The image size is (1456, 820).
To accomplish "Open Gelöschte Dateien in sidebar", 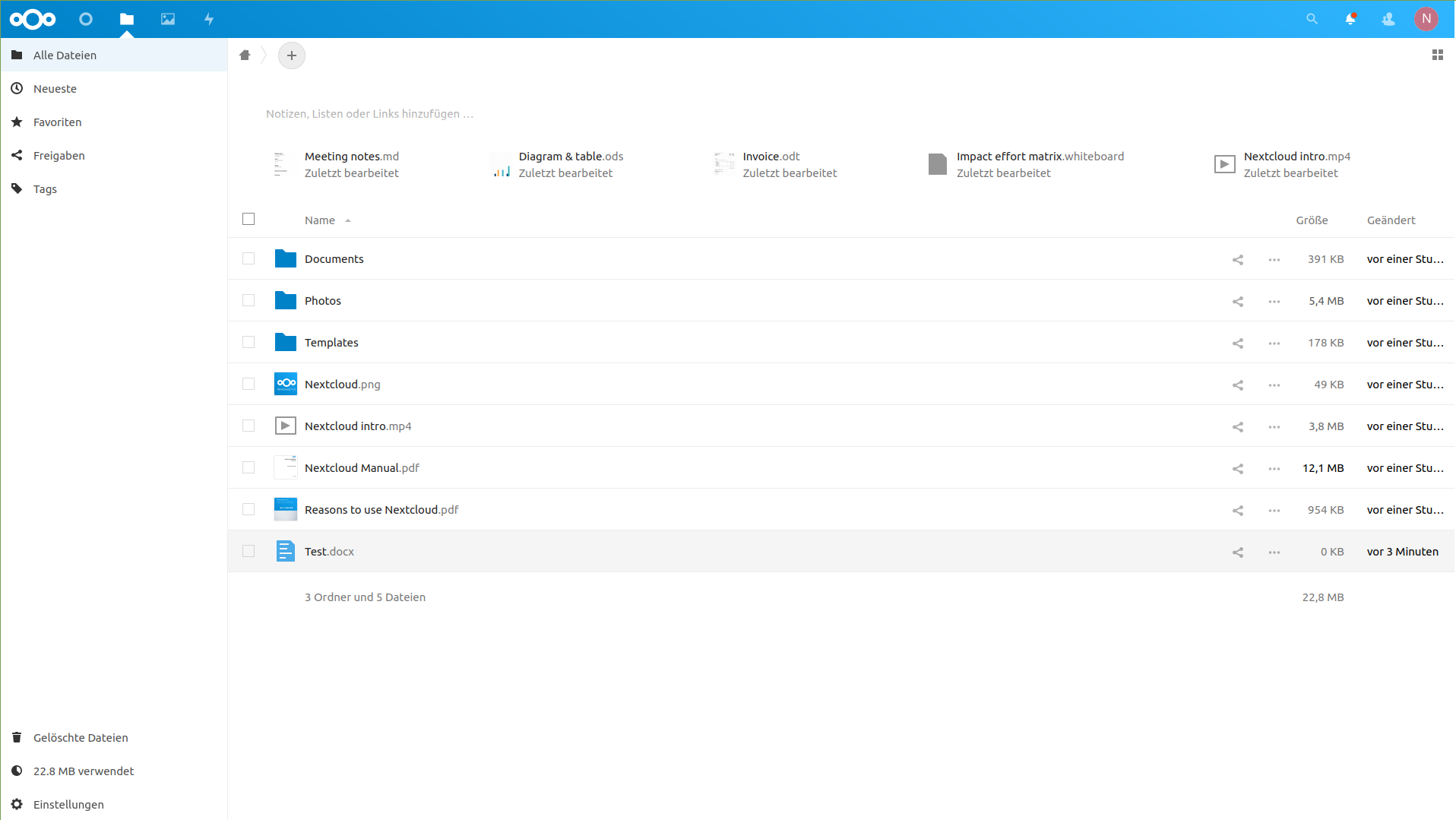I will pos(114,737).
